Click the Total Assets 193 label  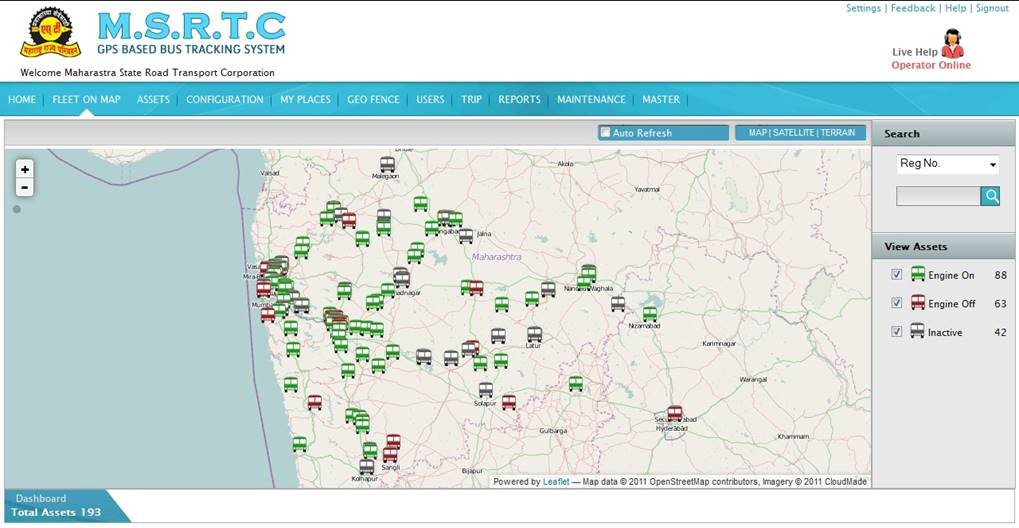coord(56,512)
